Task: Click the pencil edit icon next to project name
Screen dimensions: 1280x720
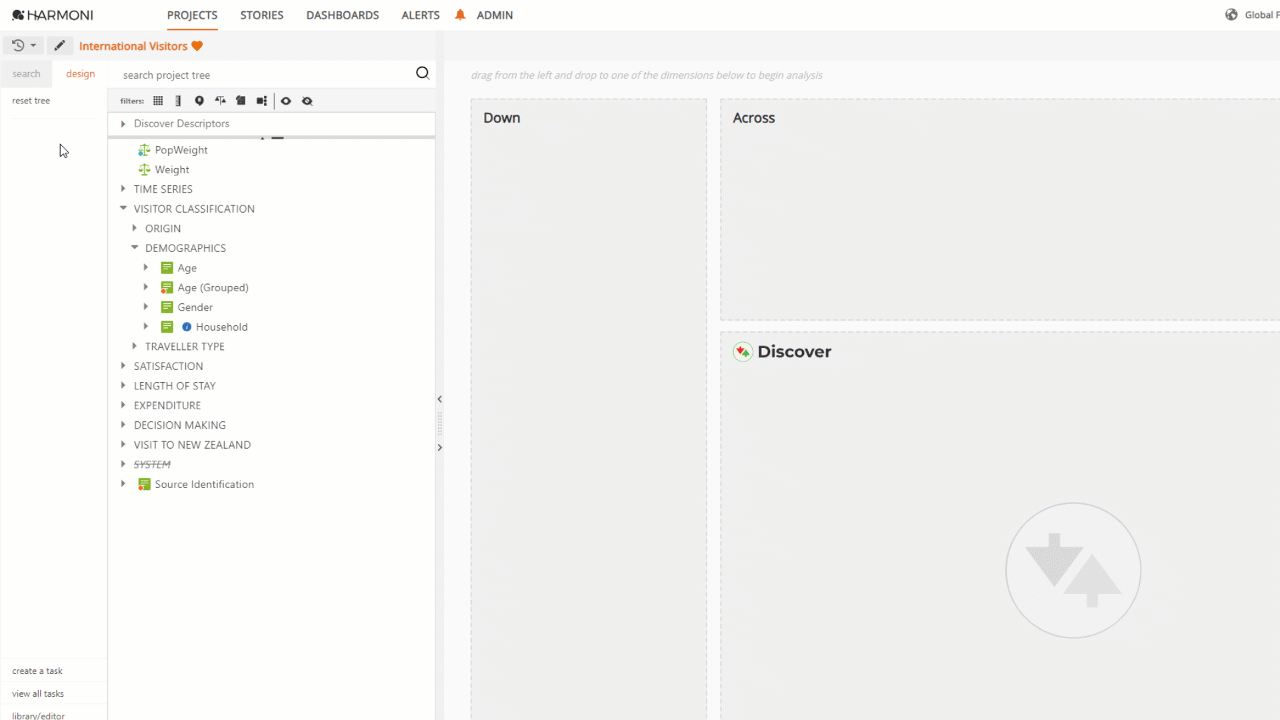Action: point(59,45)
